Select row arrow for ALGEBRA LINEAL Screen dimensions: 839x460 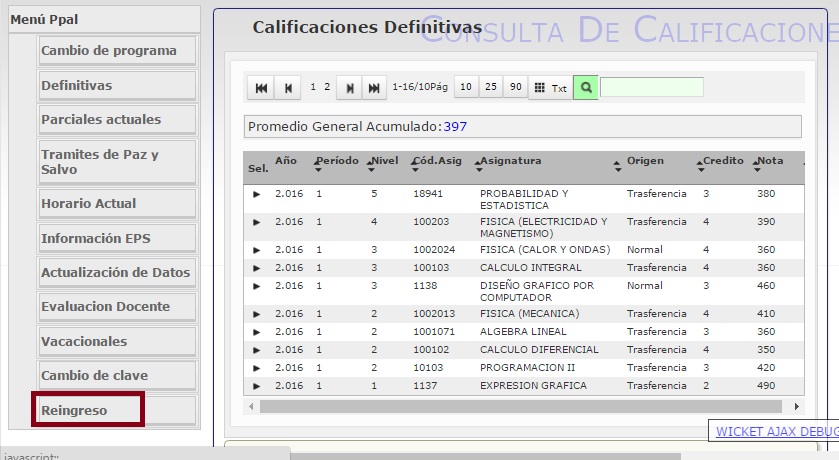pos(256,332)
